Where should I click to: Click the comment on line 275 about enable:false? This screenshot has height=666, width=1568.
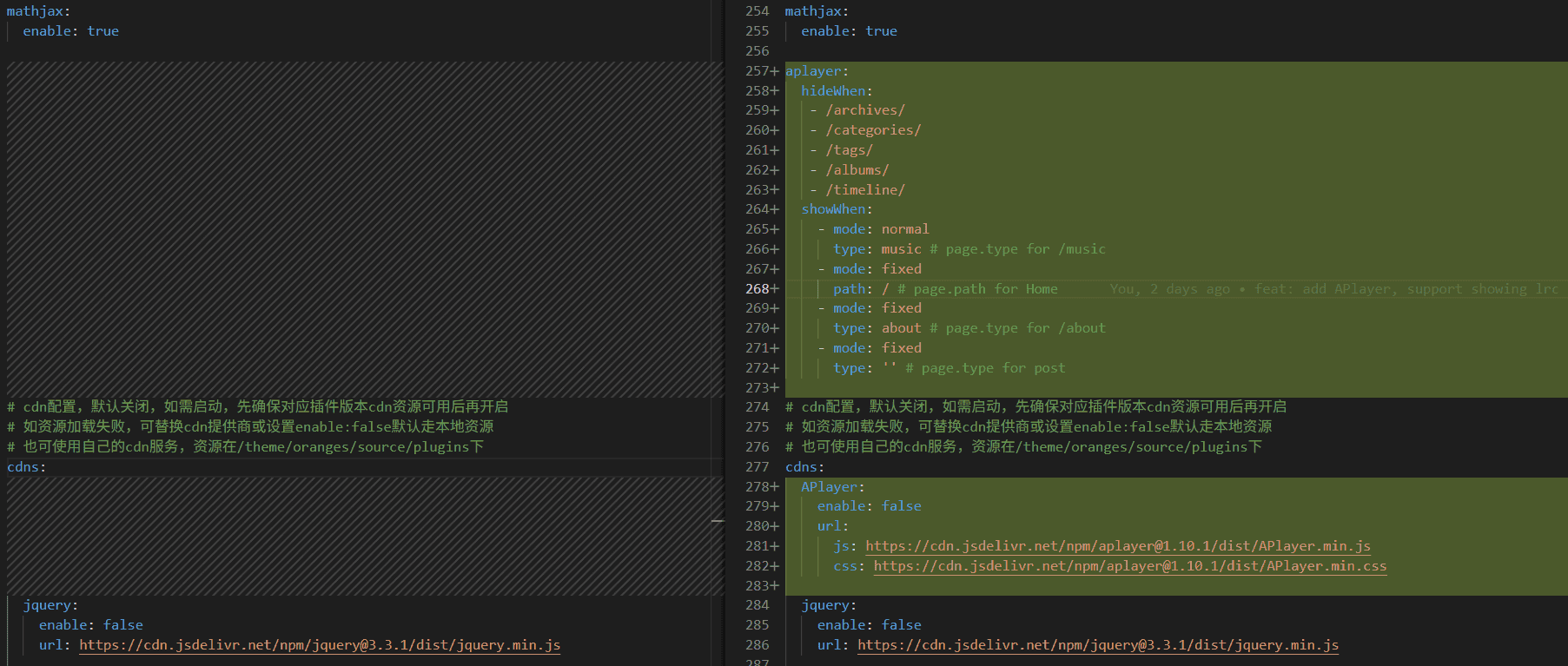tap(1029, 427)
